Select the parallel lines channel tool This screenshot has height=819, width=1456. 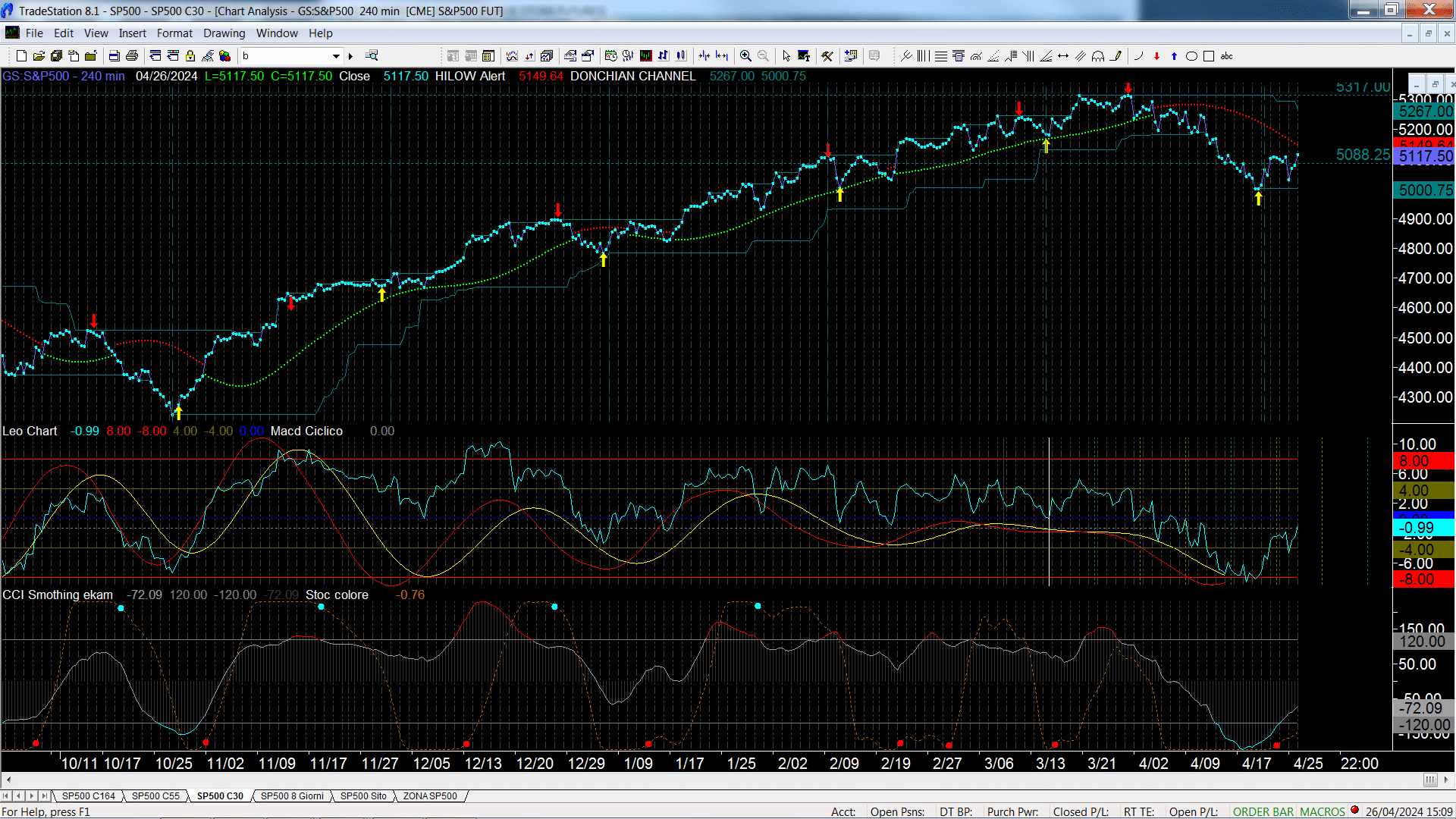(x=1081, y=56)
